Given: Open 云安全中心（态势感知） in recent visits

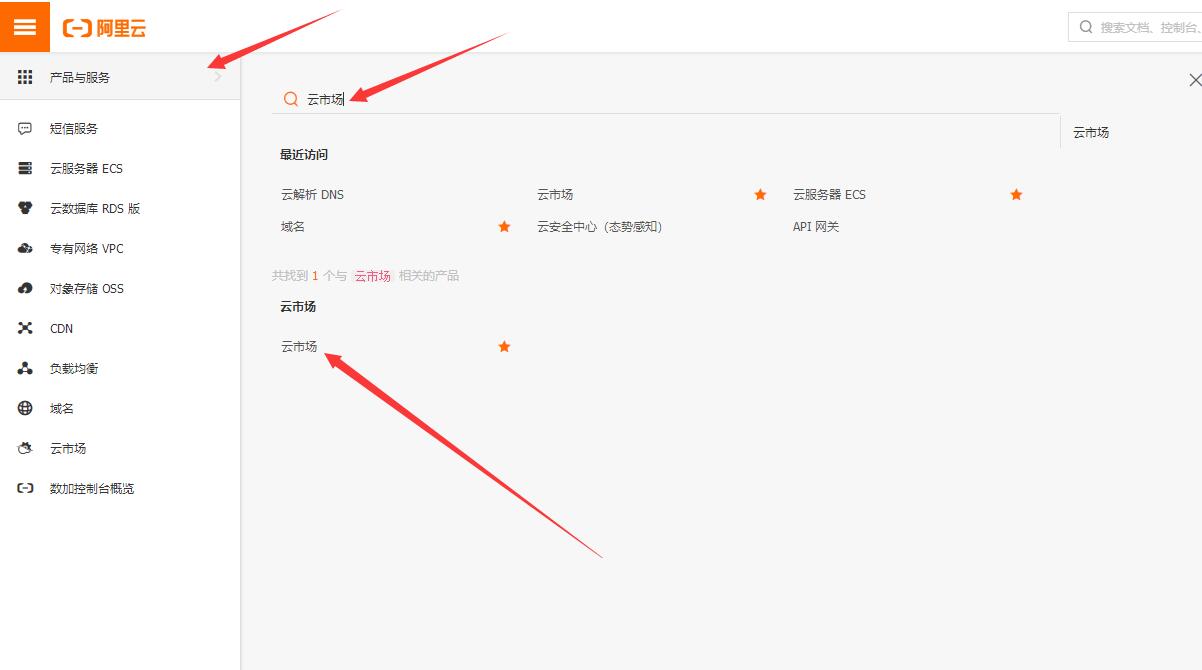Looking at the screenshot, I should (x=600, y=227).
